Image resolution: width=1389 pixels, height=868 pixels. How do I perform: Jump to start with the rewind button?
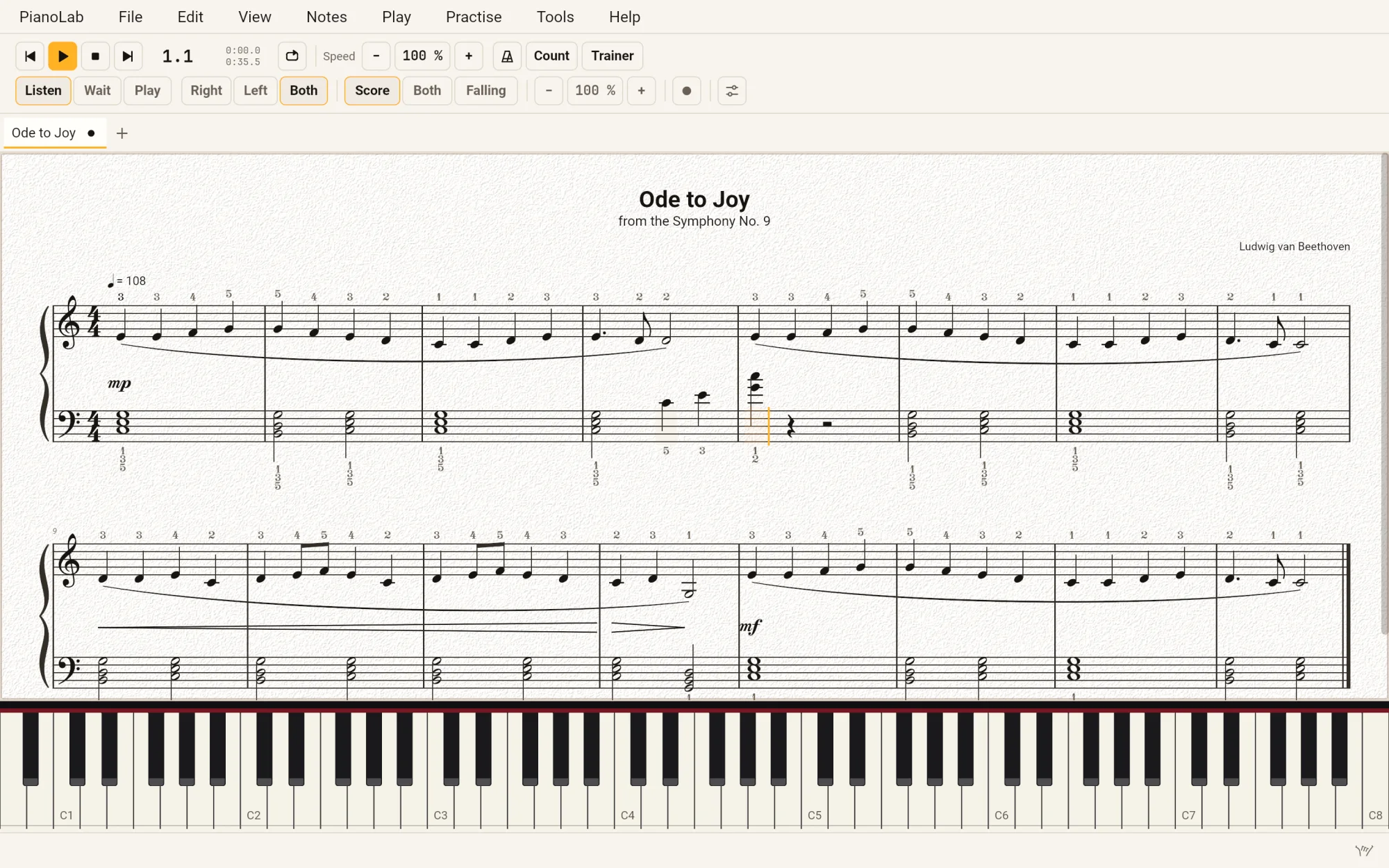tap(30, 56)
